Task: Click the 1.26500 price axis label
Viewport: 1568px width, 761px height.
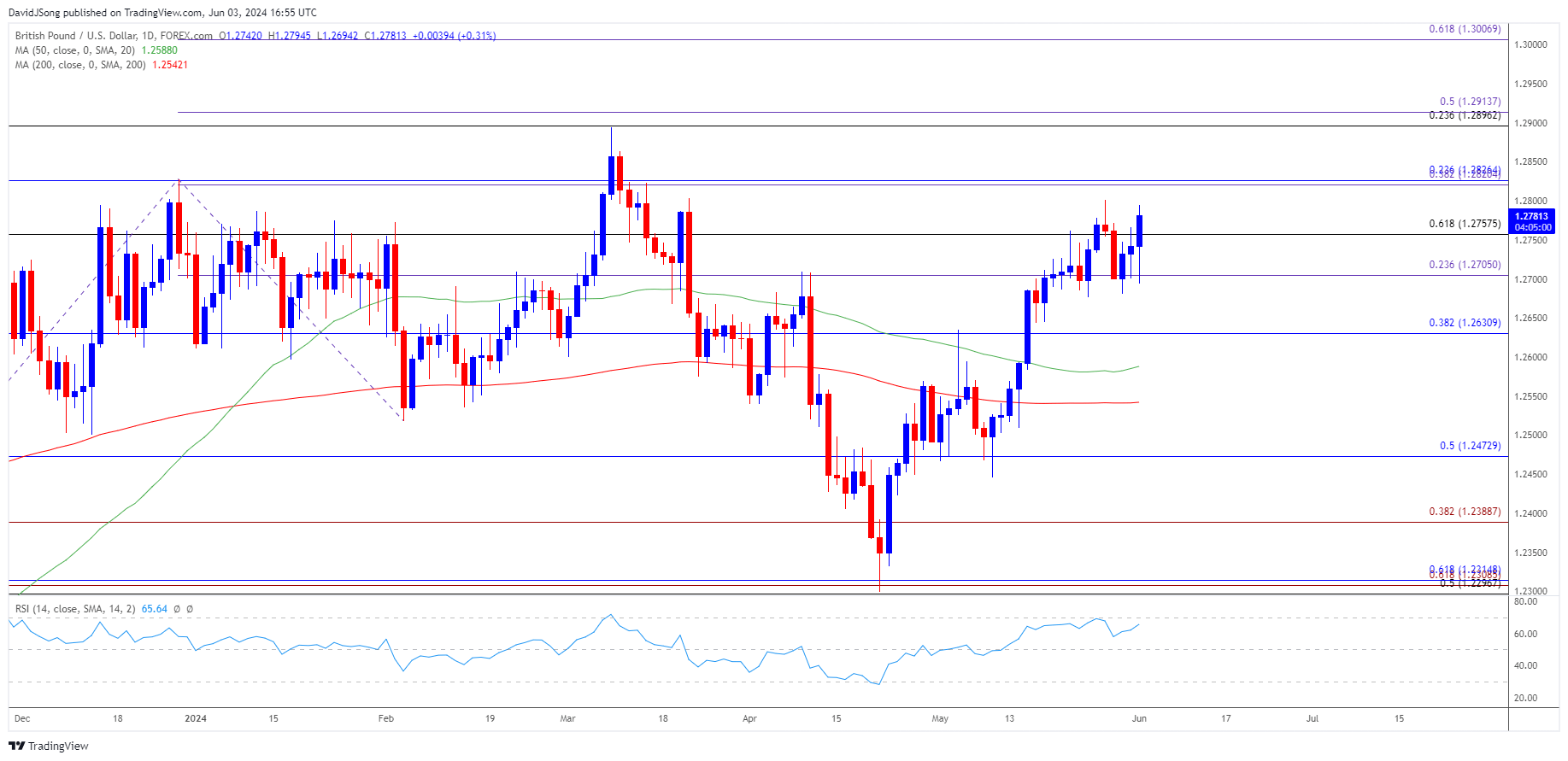Action: click(x=1530, y=318)
